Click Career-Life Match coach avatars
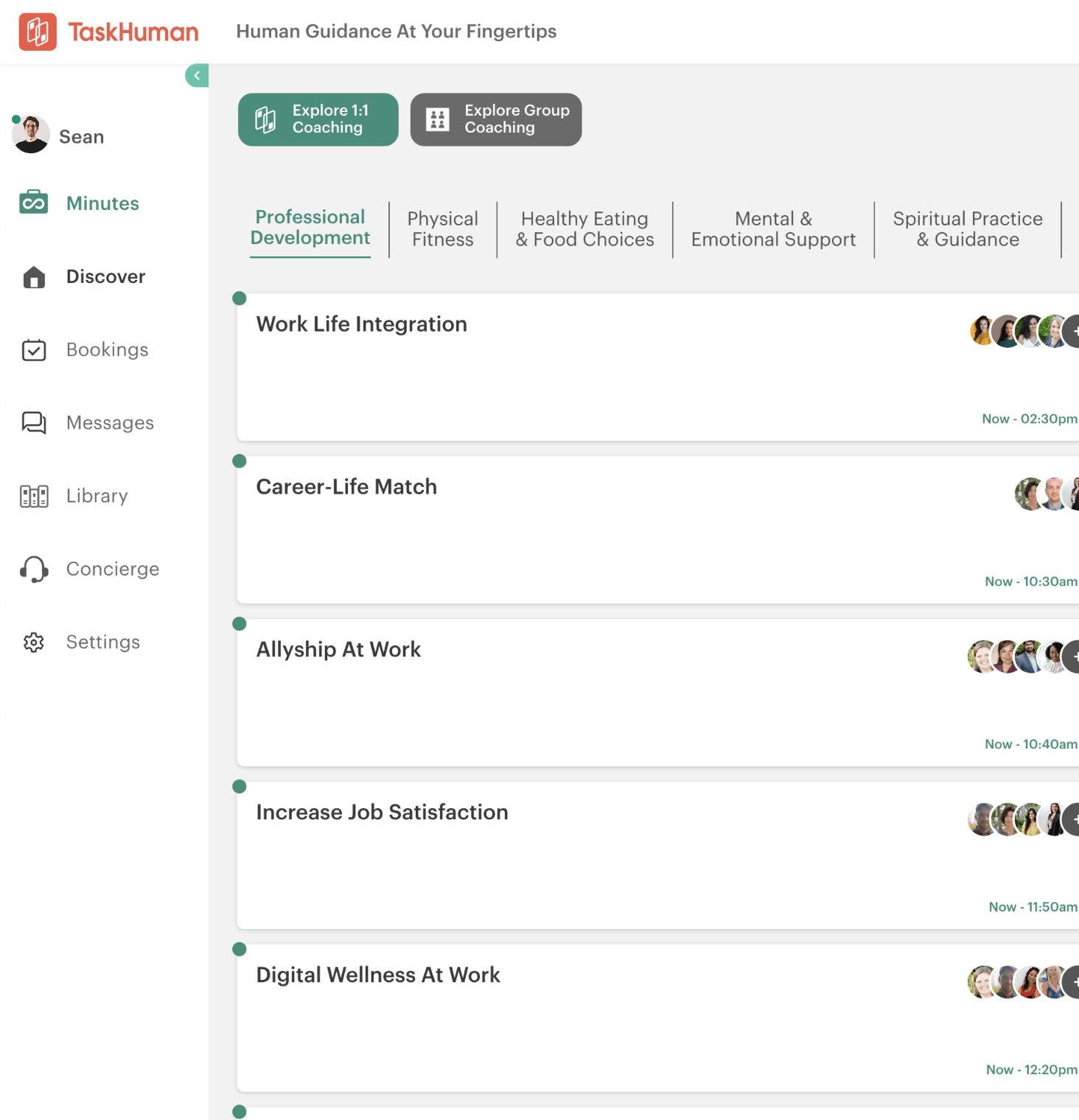The width and height of the screenshot is (1079, 1120). coord(1046,494)
